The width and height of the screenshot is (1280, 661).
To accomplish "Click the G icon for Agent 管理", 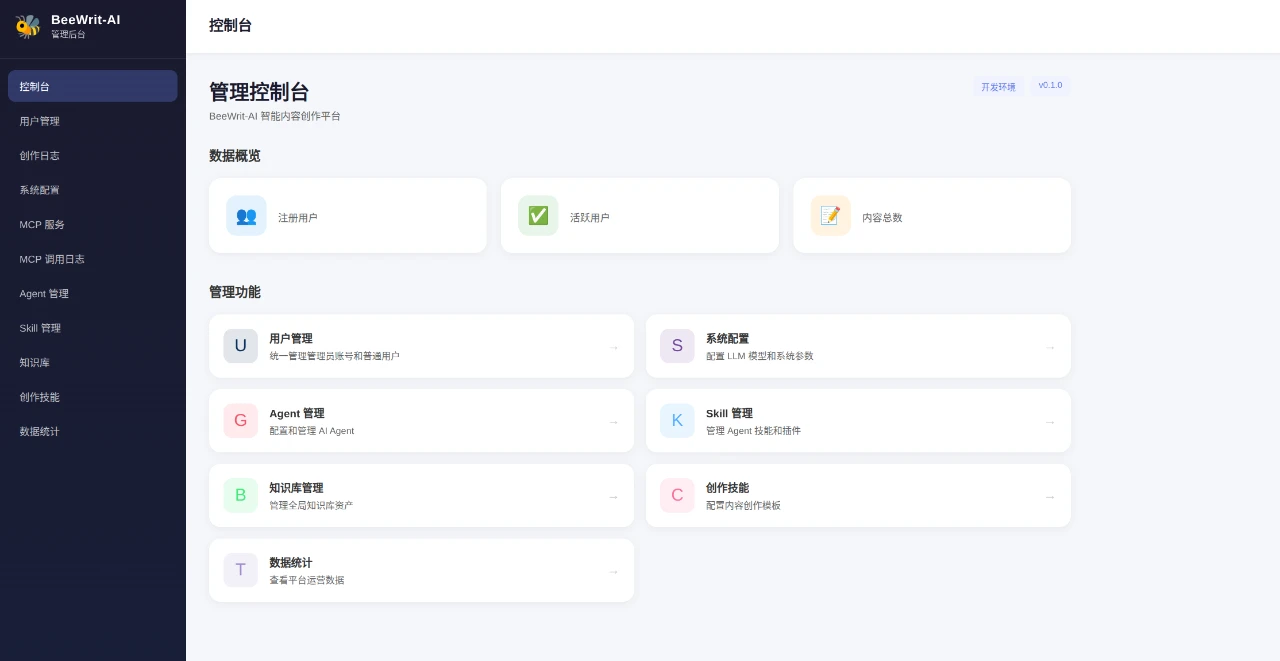I will (240, 421).
